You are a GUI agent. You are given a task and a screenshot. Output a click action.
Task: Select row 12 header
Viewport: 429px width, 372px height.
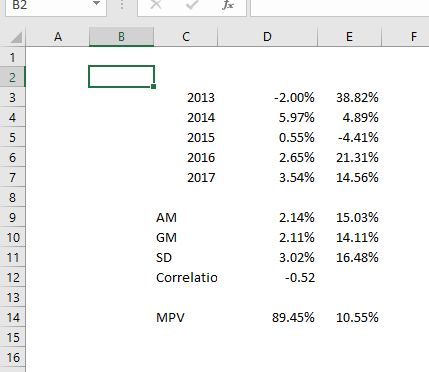point(13,277)
